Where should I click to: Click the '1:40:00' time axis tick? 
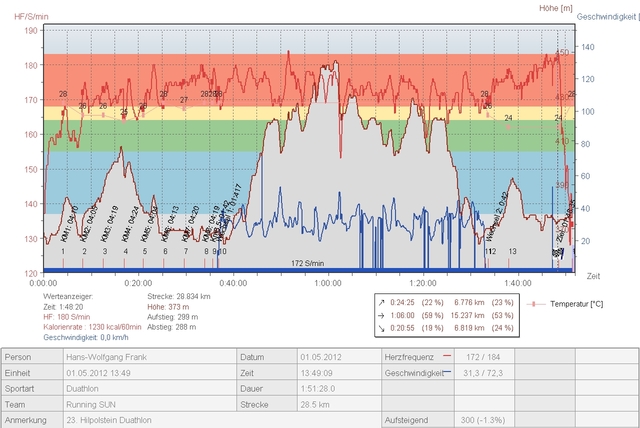tap(518, 283)
